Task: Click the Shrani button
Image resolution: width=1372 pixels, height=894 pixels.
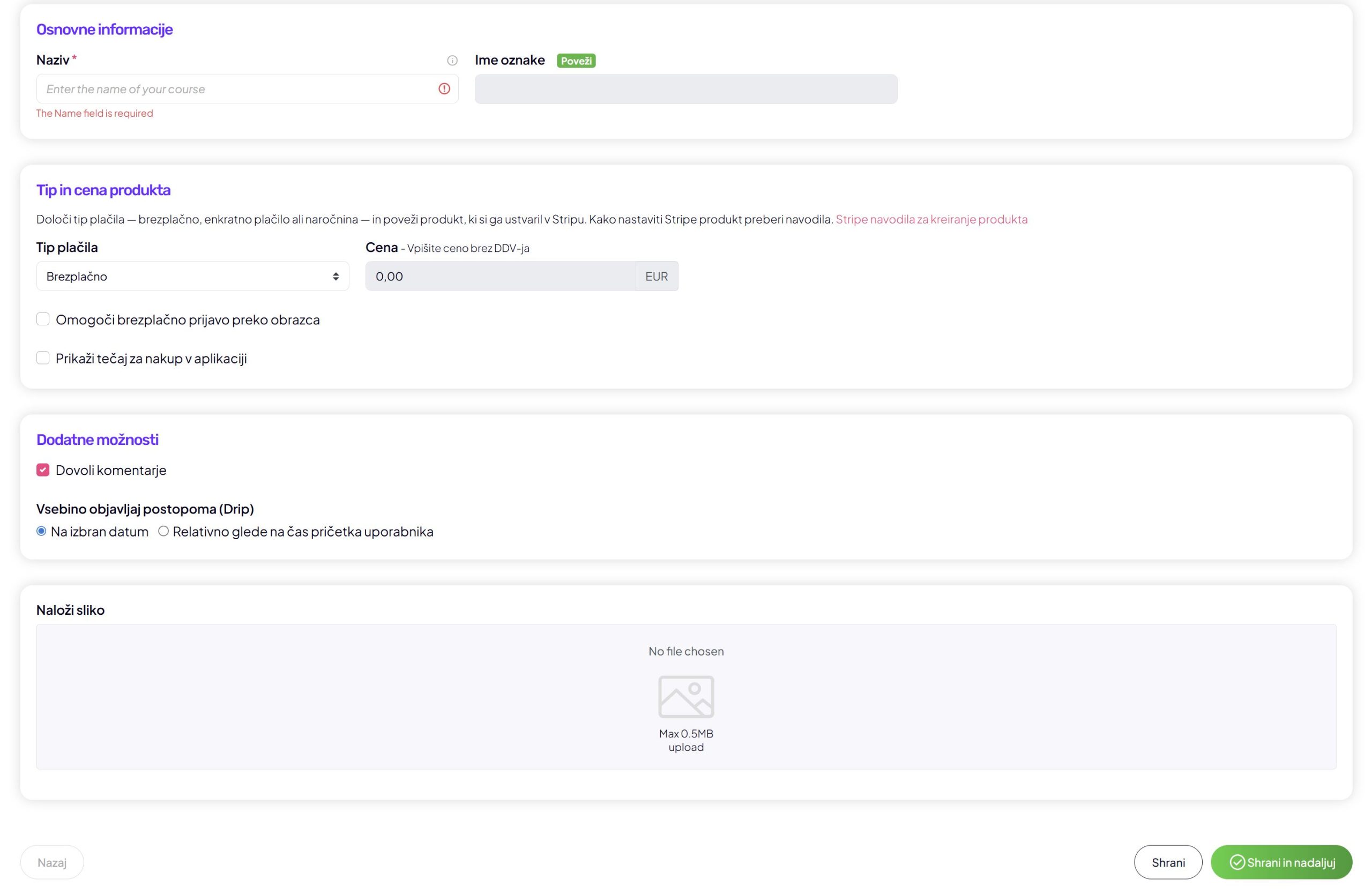Action: click(x=1167, y=862)
